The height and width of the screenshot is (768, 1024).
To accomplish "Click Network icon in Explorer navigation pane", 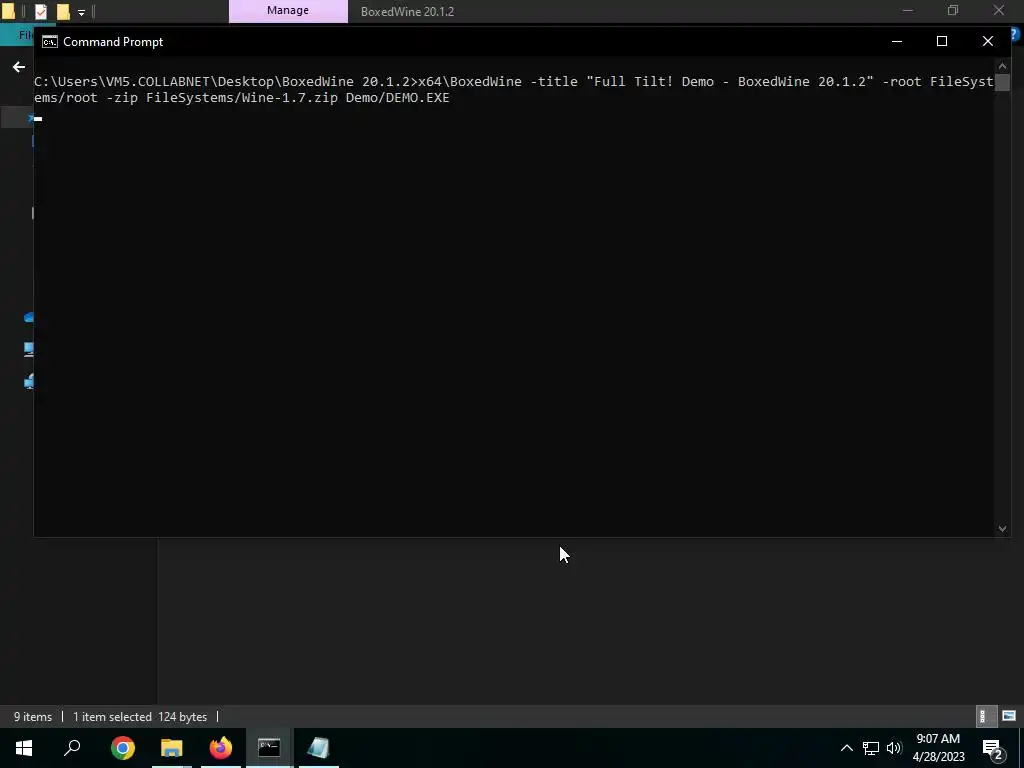I will [x=29, y=381].
